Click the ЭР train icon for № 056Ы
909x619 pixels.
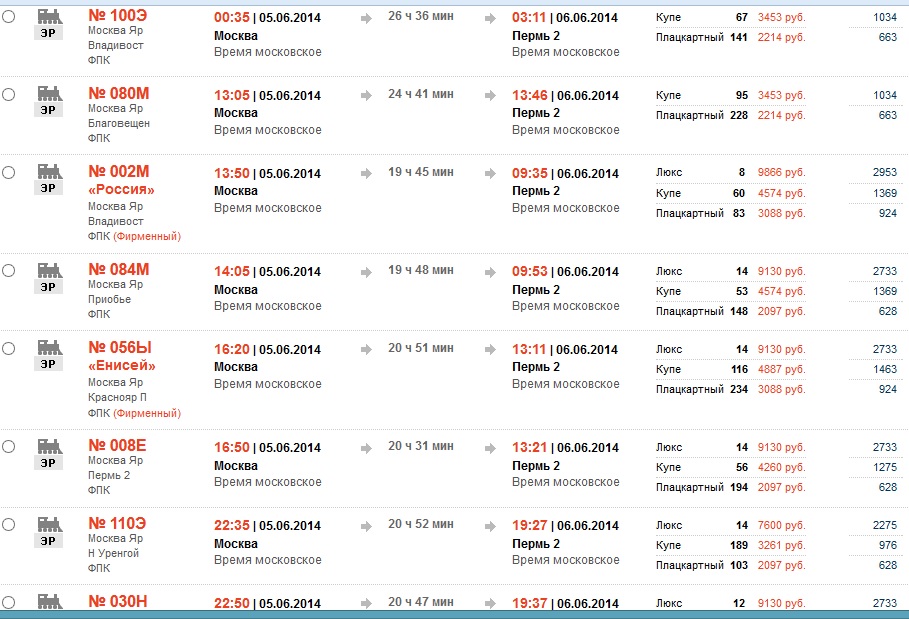(48, 354)
